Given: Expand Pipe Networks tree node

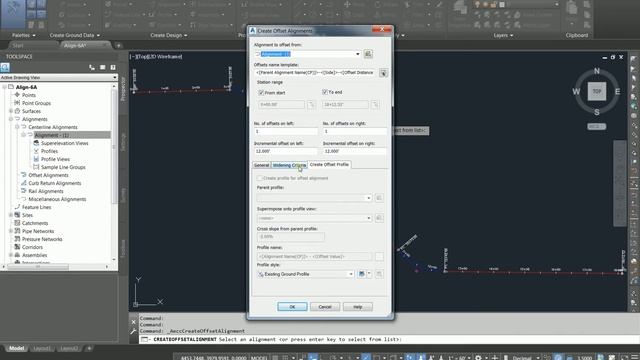Looking at the screenshot, I should tap(11, 231).
